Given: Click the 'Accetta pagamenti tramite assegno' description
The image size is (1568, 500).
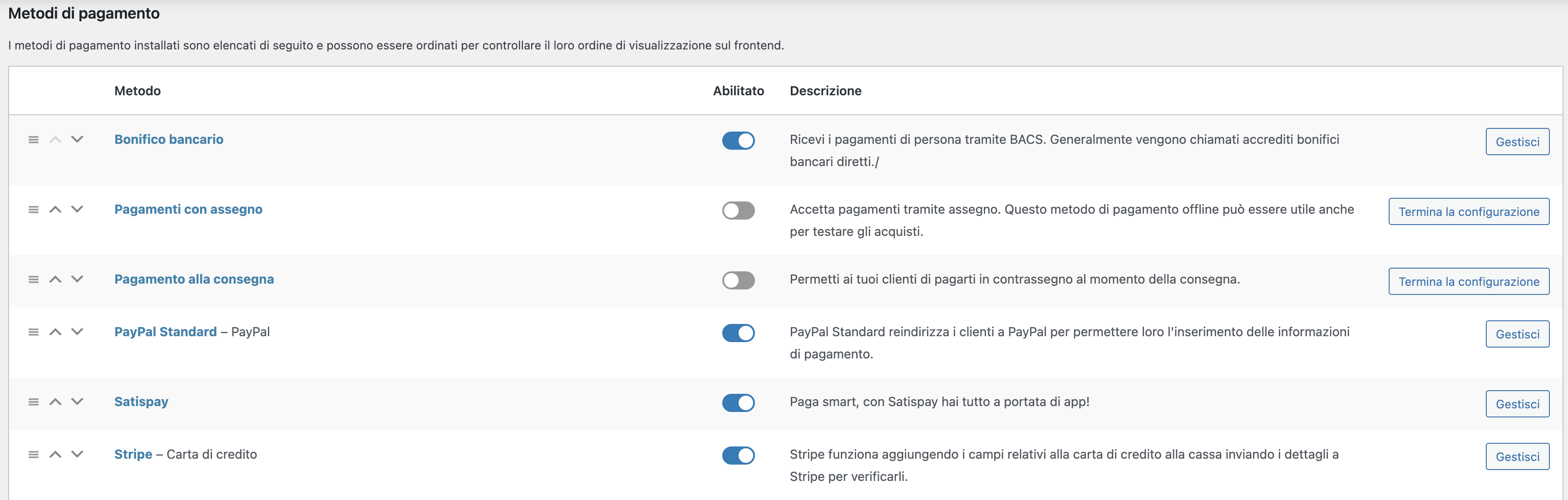Looking at the screenshot, I should [x=1071, y=220].
